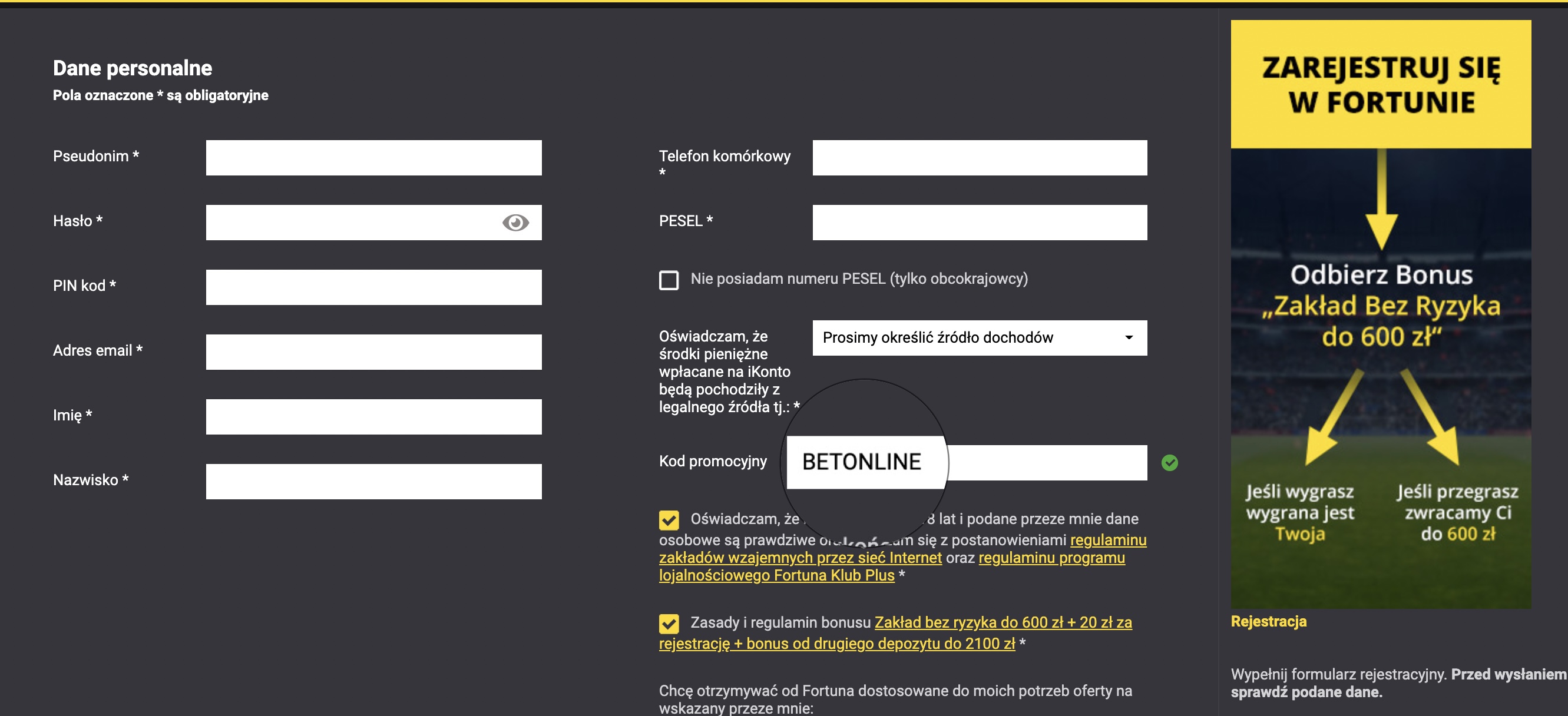
Task: Click the Wypełnij formularz rejestracyjny instruction text
Action: (1399, 683)
